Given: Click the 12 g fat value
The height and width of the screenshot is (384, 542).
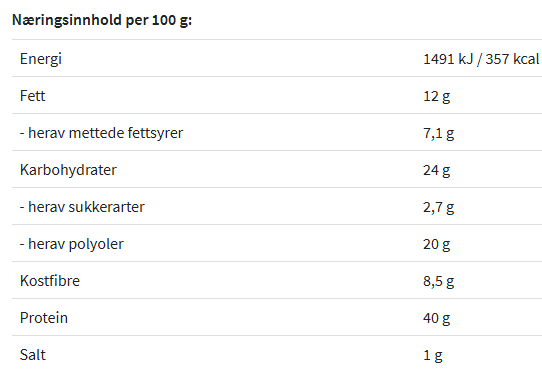Looking at the screenshot, I should pos(437,96).
